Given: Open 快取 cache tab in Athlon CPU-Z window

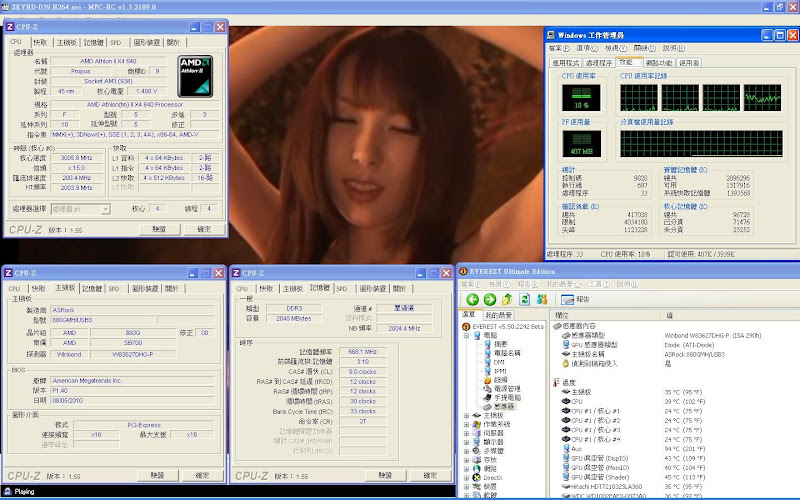Looking at the screenshot, I should click(40, 43).
